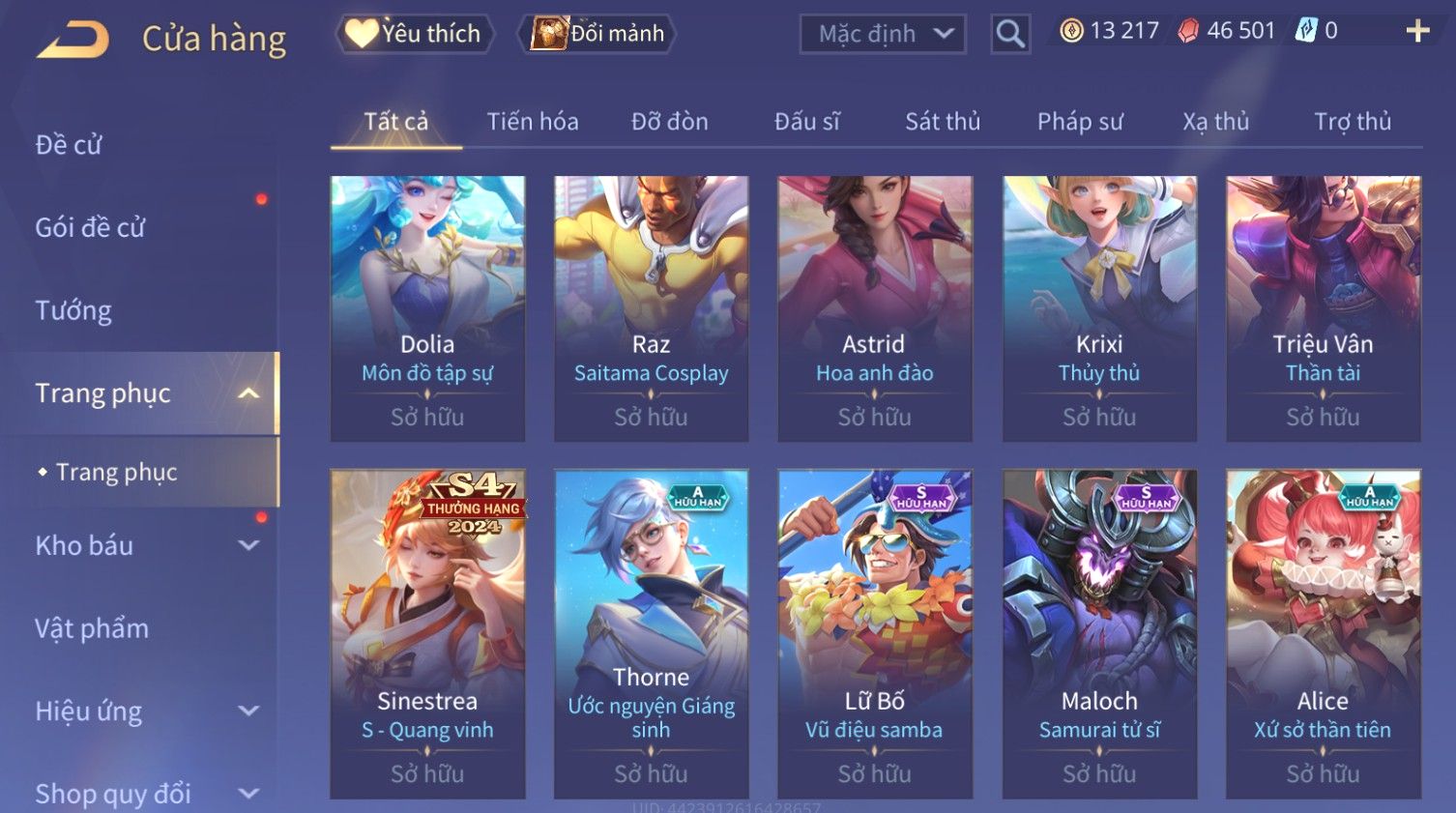Click the golden back arrow icon
The width and height of the screenshot is (1456, 813).
coord(73,40)
